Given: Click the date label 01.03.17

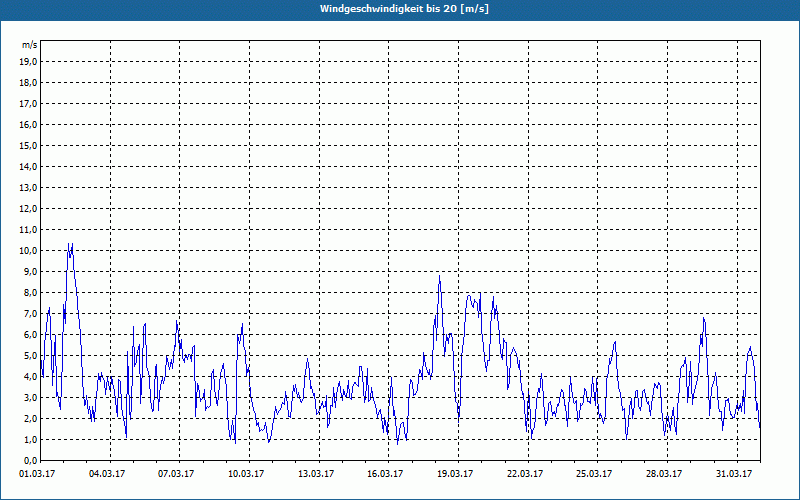Looking at the screenshot, I should coord(37,474).
